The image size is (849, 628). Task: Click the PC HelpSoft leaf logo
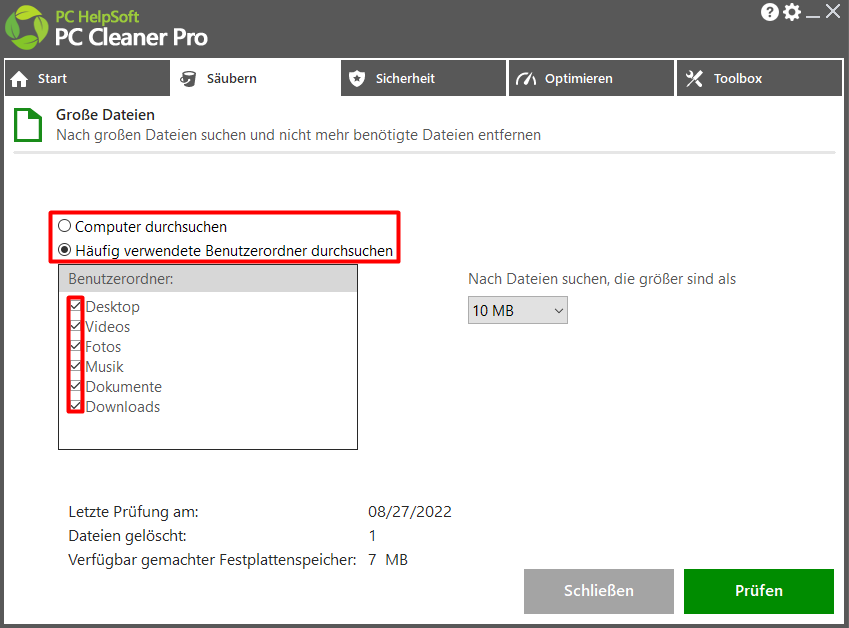pos(26,27)
